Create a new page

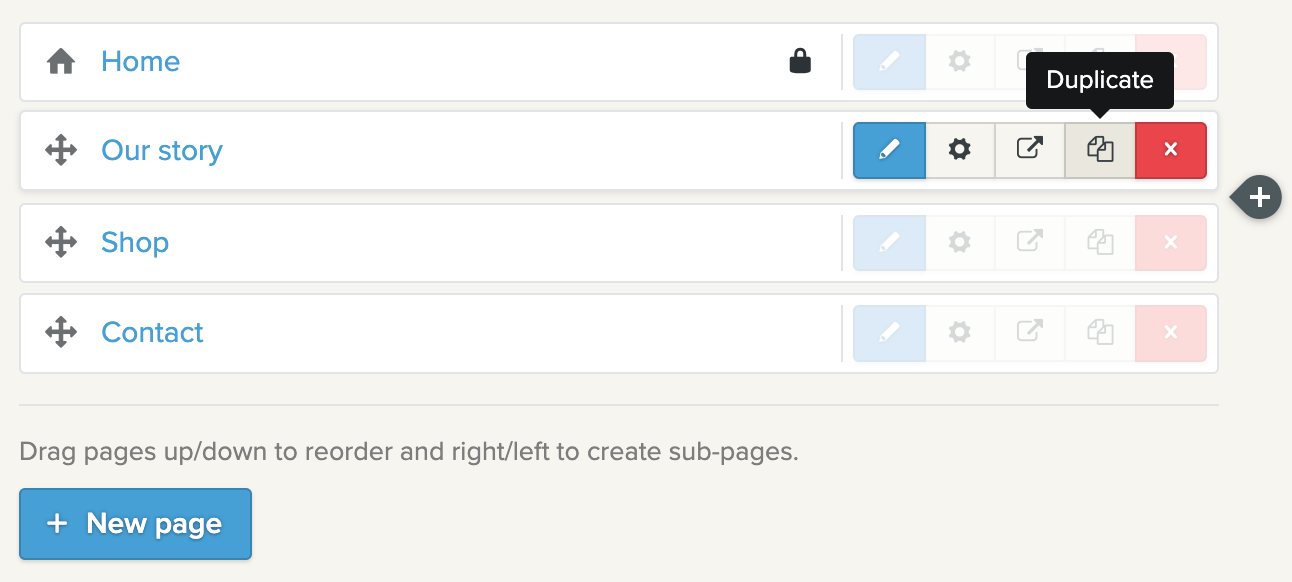(135, 524)
